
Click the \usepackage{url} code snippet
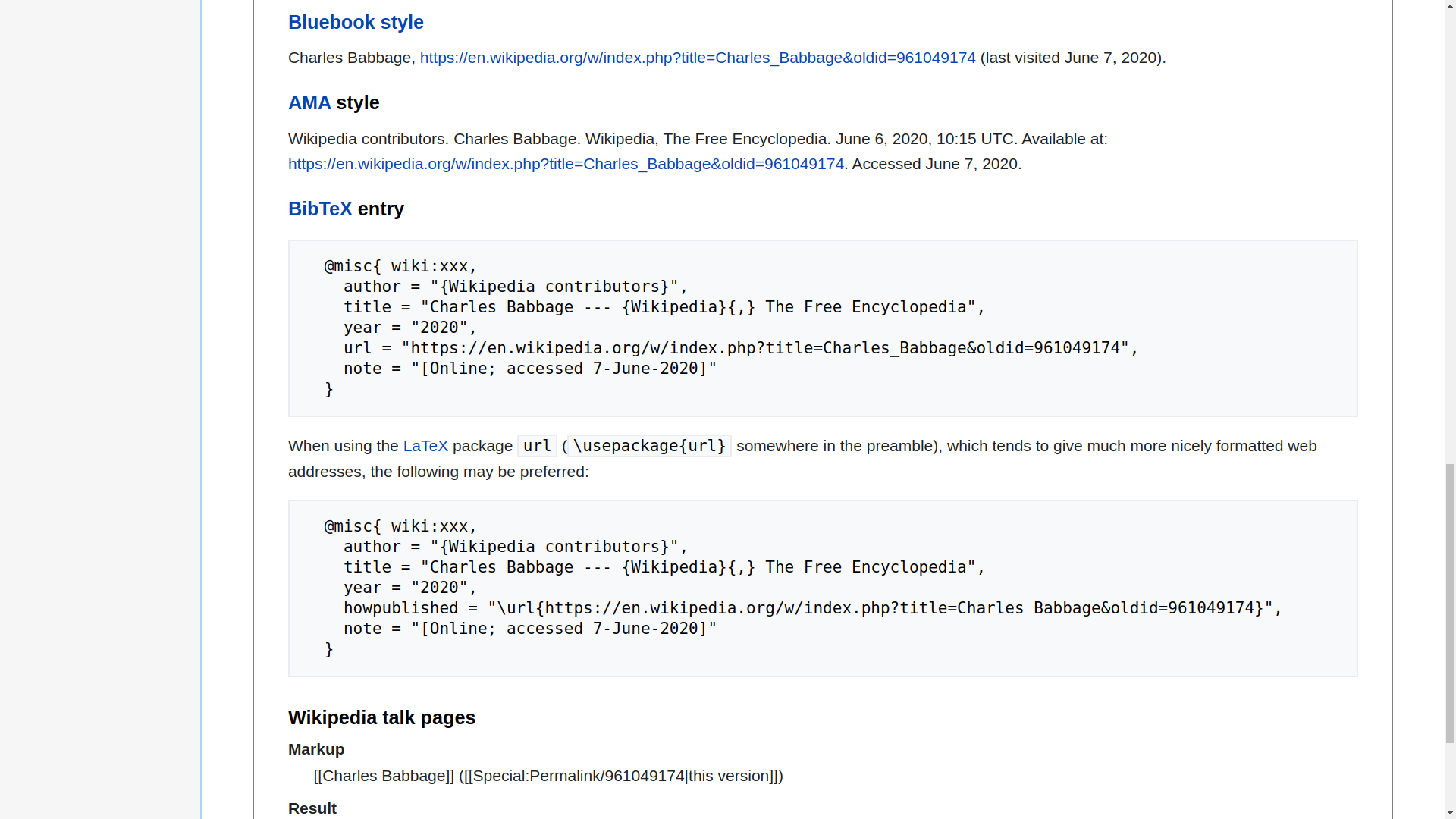point(646,446)
